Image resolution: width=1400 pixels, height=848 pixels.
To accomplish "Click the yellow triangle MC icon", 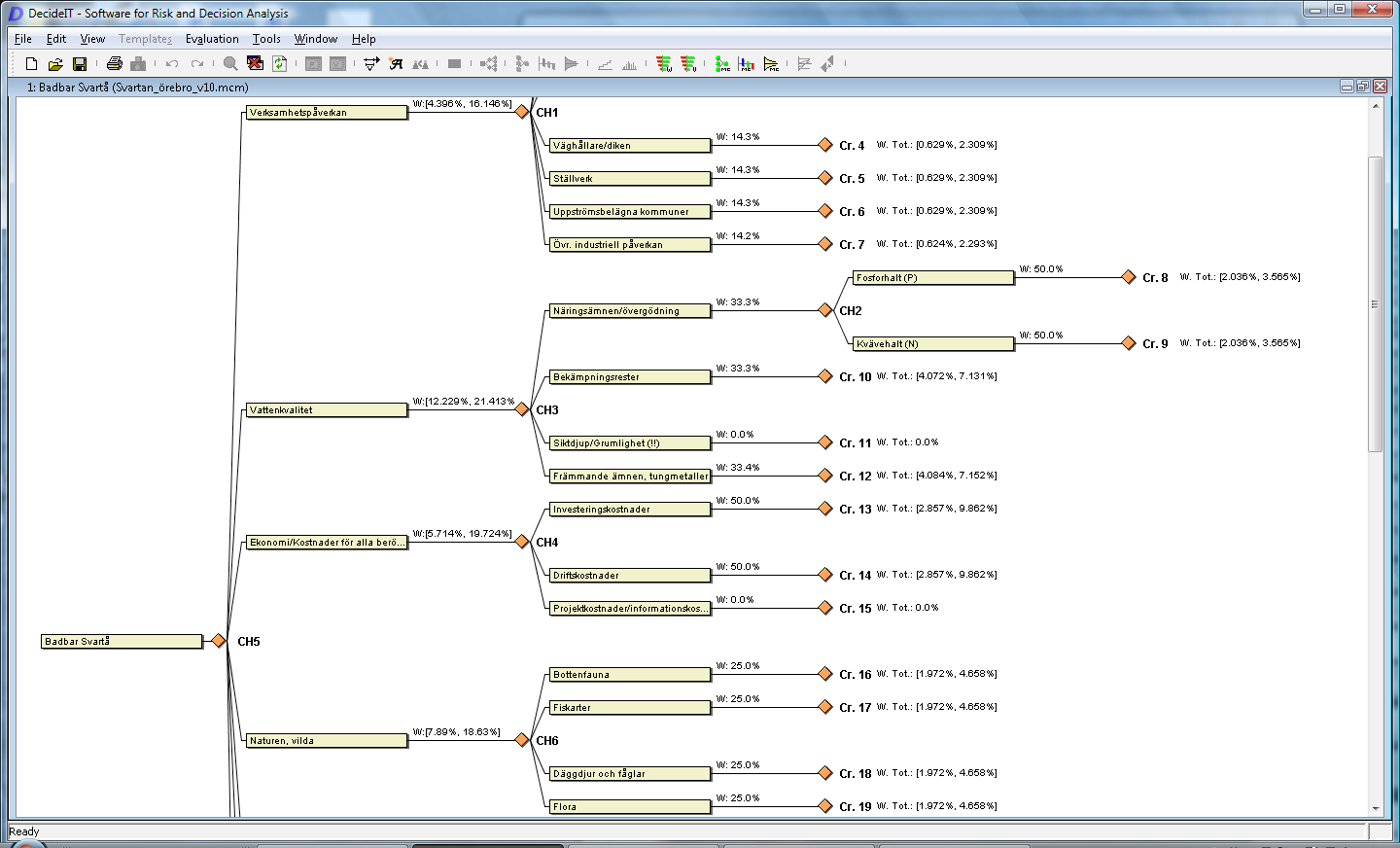I will click(x=771, y=64).
